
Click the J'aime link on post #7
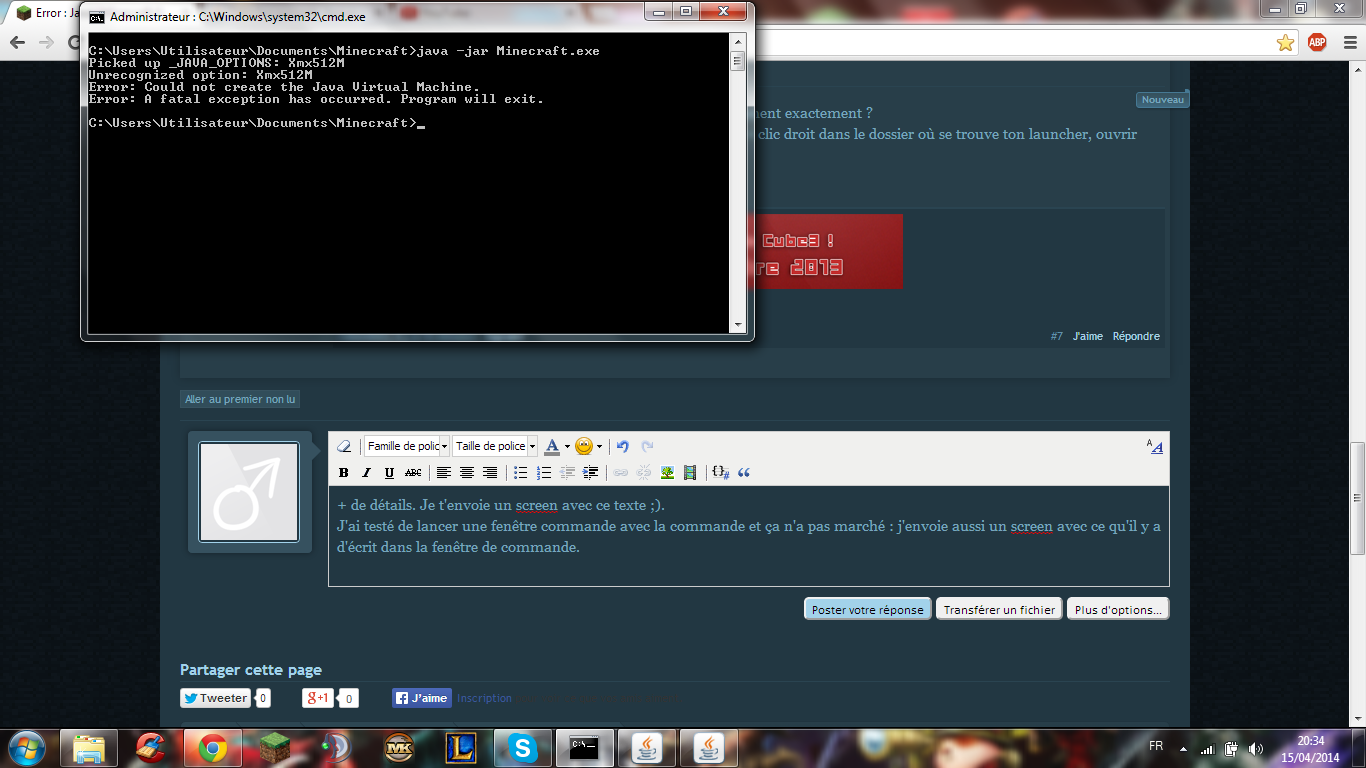(1088, 336)
